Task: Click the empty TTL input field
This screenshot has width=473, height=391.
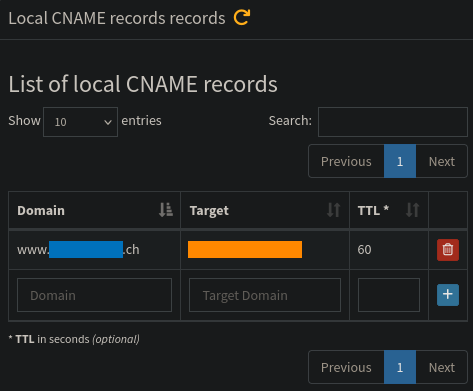Action: pos(389,295)
